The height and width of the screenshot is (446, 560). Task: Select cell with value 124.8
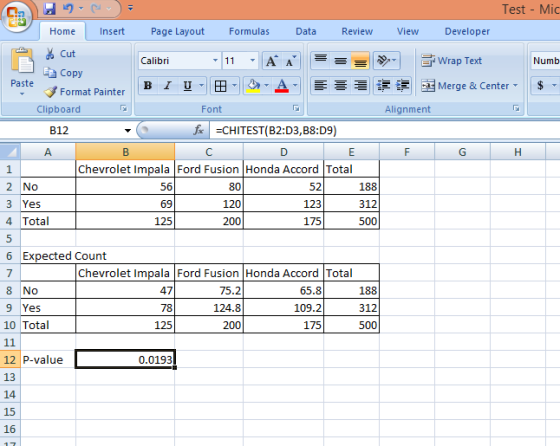coord(209,308)
